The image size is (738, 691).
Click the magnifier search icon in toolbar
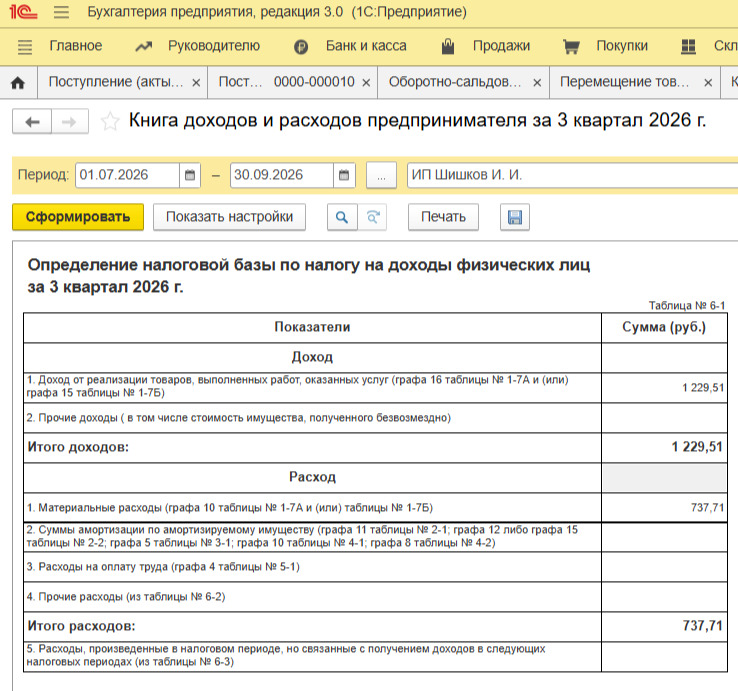342,217
